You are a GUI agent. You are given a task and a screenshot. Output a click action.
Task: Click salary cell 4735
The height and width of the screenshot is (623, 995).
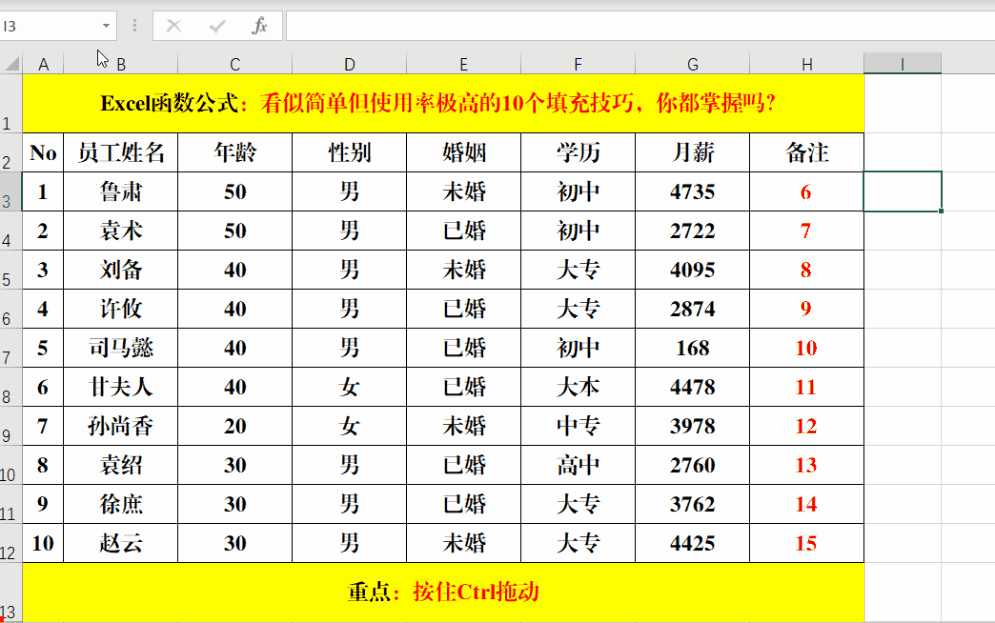pos(692,192)
